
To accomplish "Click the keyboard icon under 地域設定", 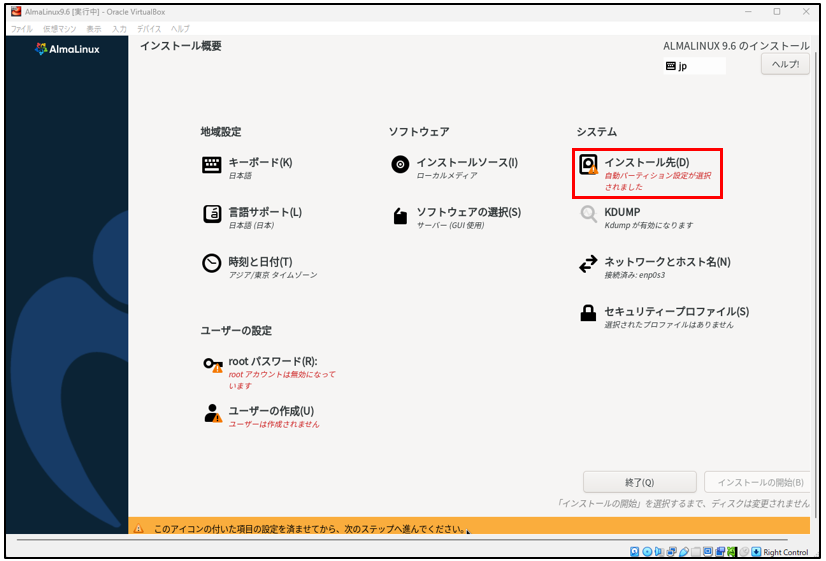I will point(212,166).
